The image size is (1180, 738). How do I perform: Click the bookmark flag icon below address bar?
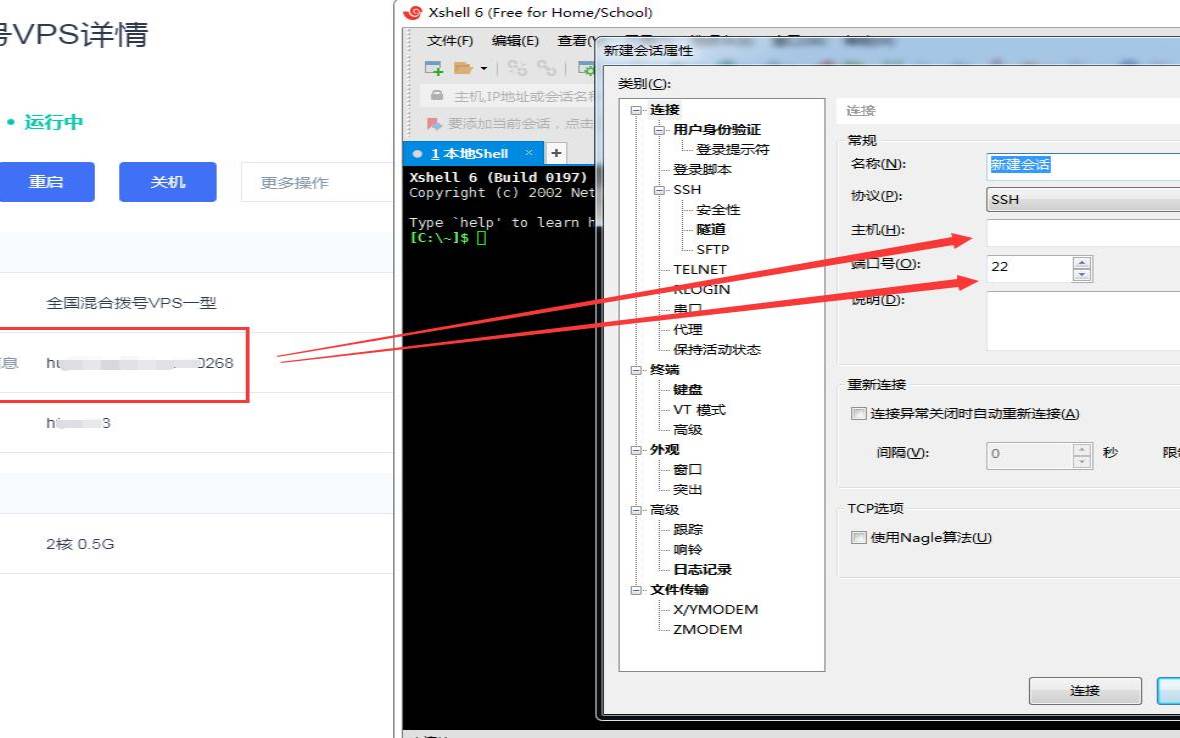pyautogui.click(x=434, y=124)
